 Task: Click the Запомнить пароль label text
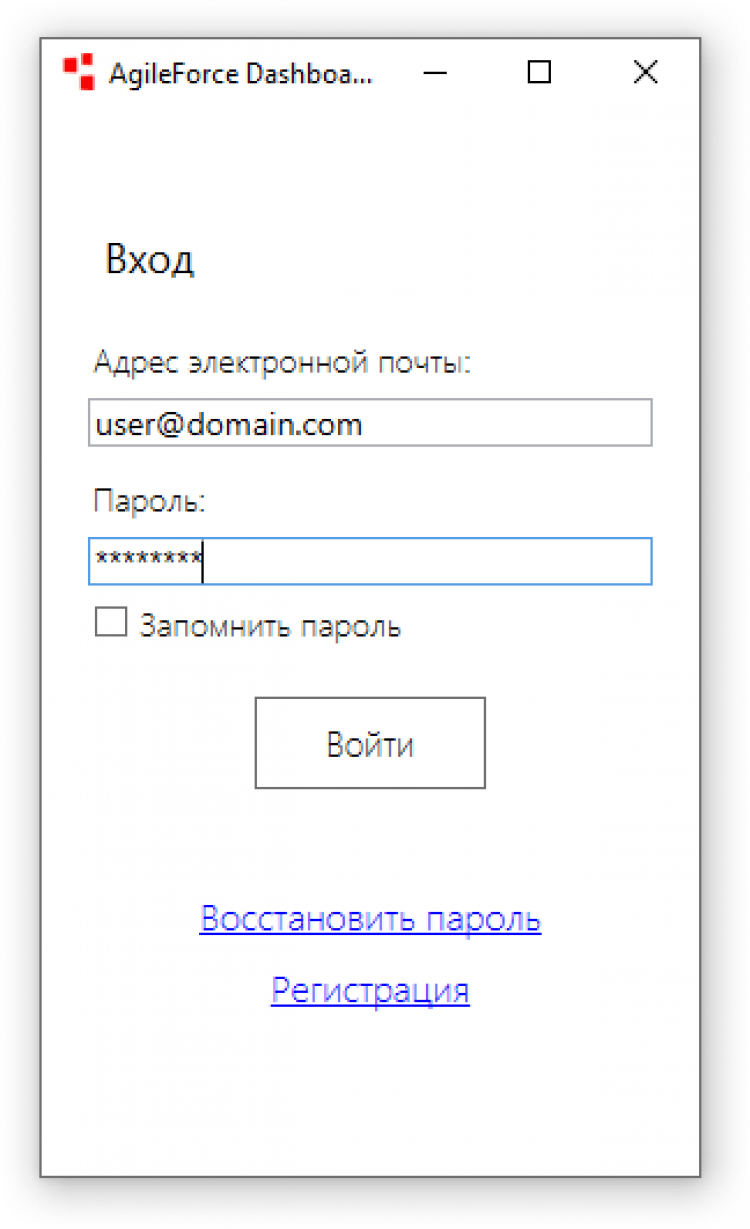click(270, 627)
